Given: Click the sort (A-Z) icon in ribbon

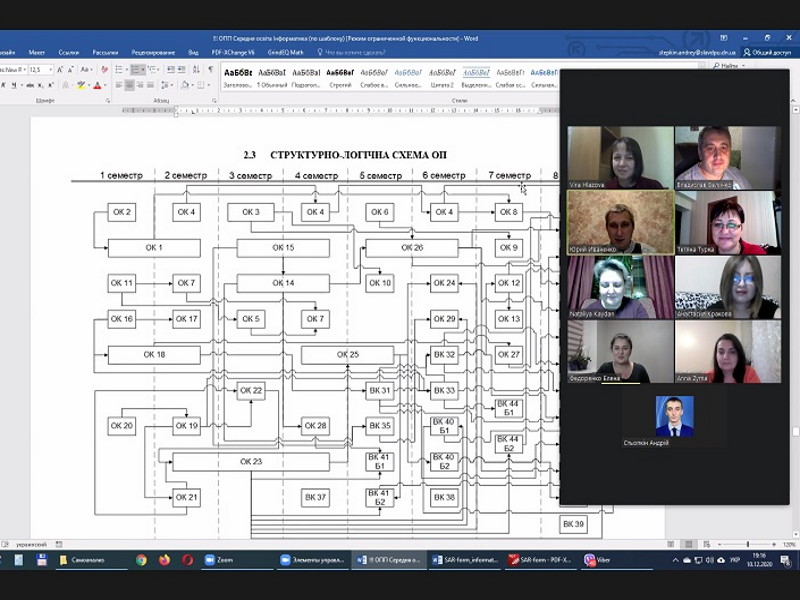Looking at the screenshot, I should 196,69.
